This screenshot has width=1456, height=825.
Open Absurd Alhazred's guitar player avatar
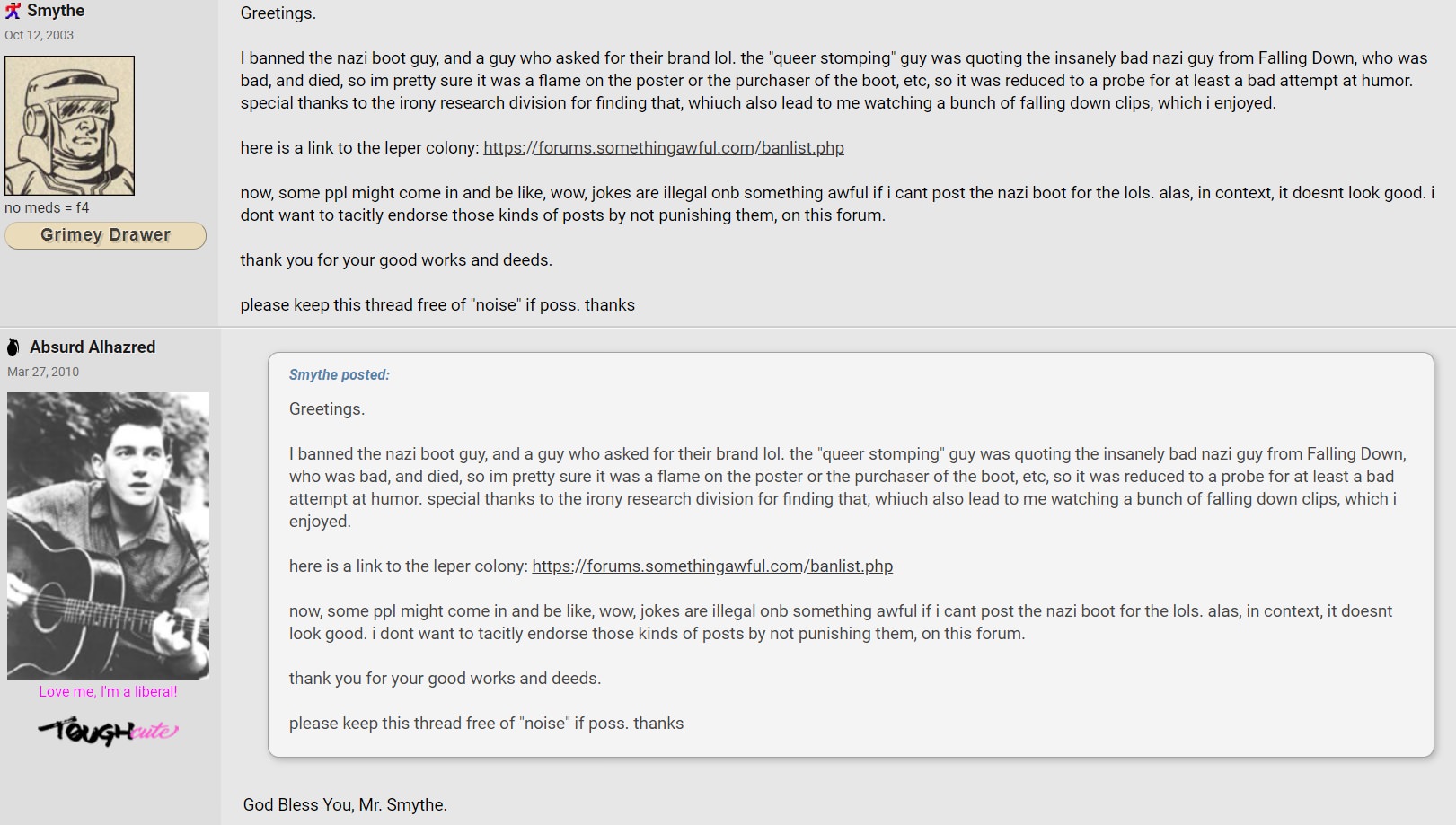click(x=108, y=535)
